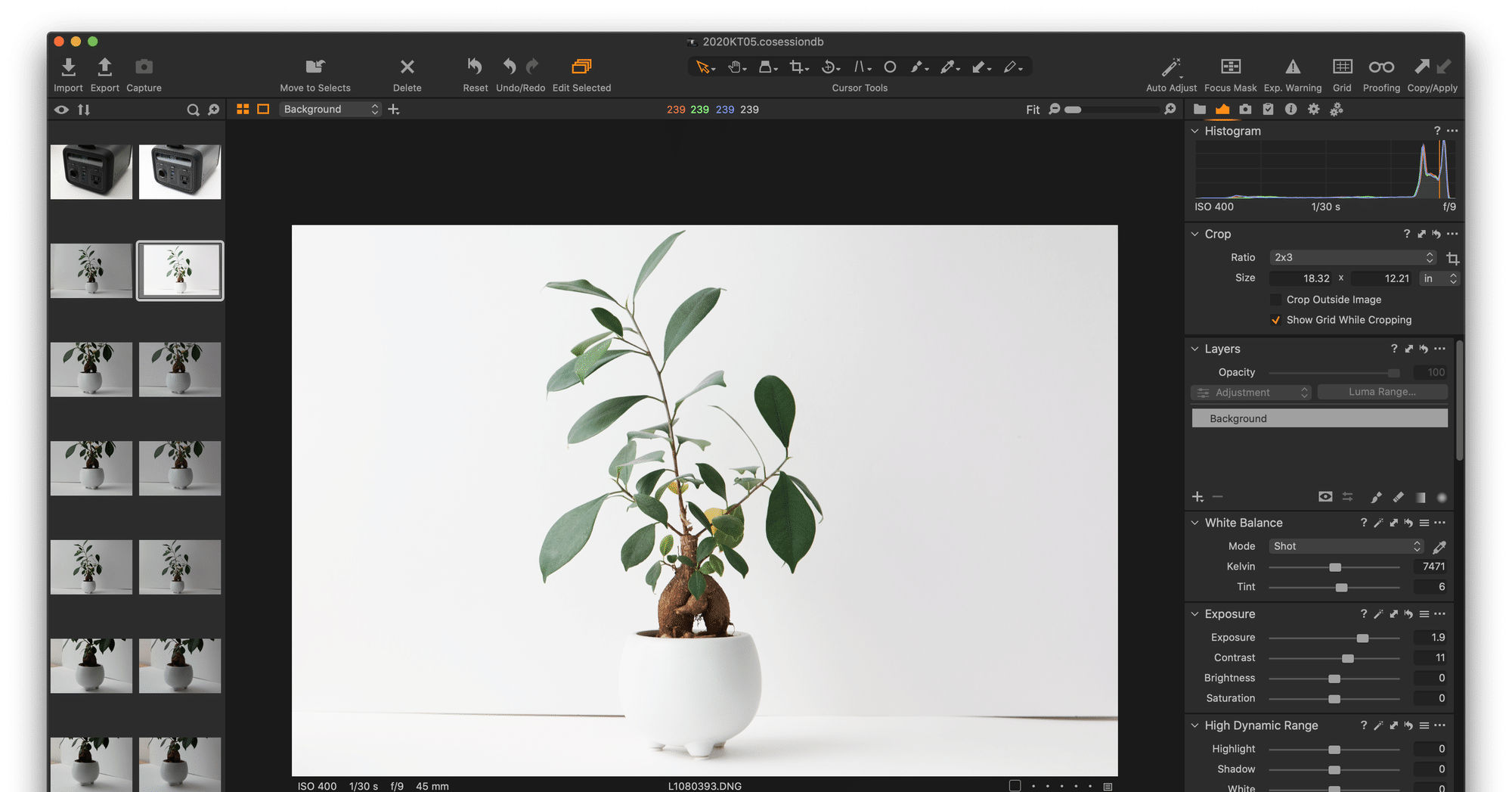This screenshot has height=792, width=1512.
Task: Run Auto Adjust with the magic wand
Action: (1171, 67)
